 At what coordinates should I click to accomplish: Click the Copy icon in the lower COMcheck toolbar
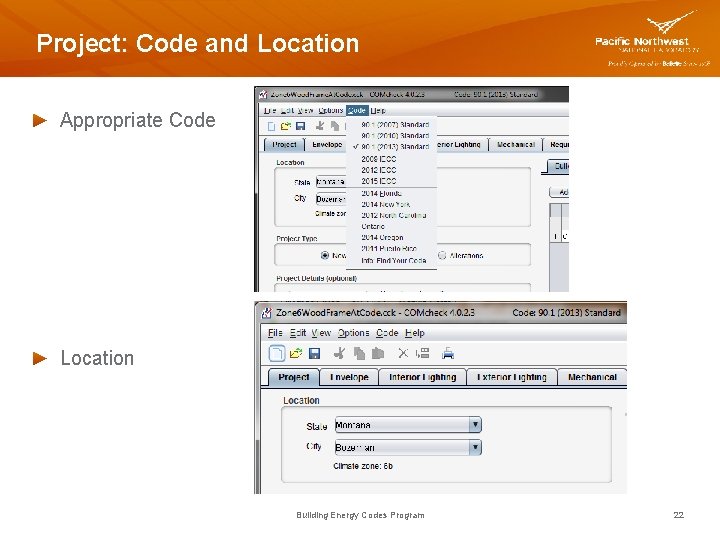coord(360,353)
